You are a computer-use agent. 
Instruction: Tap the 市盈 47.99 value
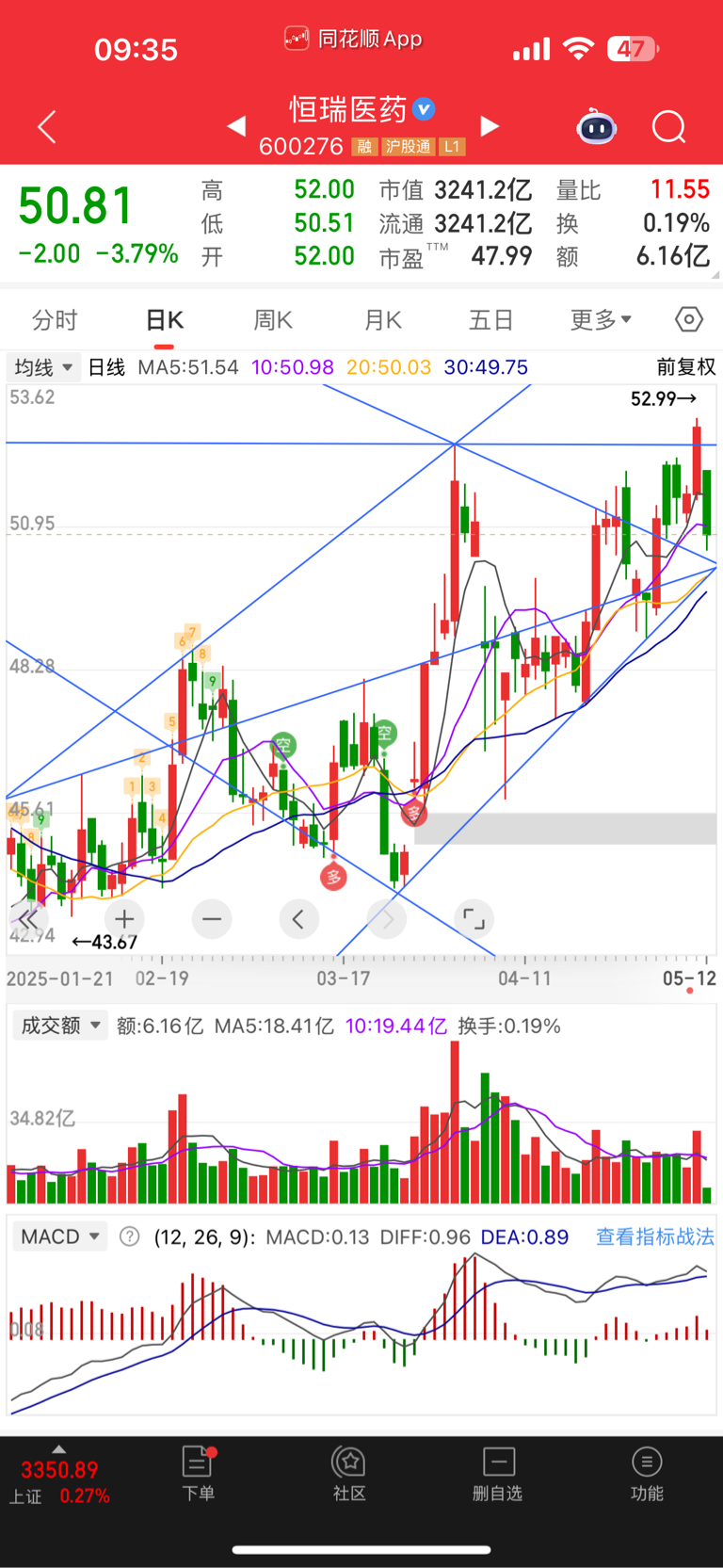502,256
